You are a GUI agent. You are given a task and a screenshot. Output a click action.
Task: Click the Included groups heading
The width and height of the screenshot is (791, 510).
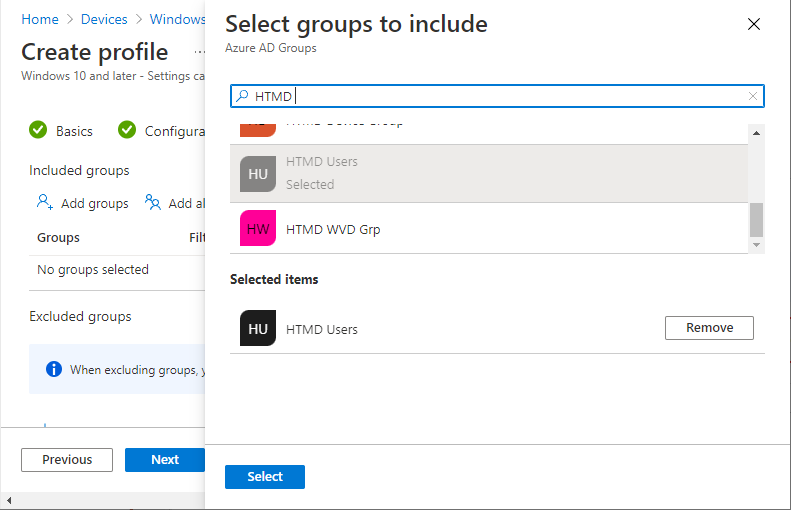(79, 171)
